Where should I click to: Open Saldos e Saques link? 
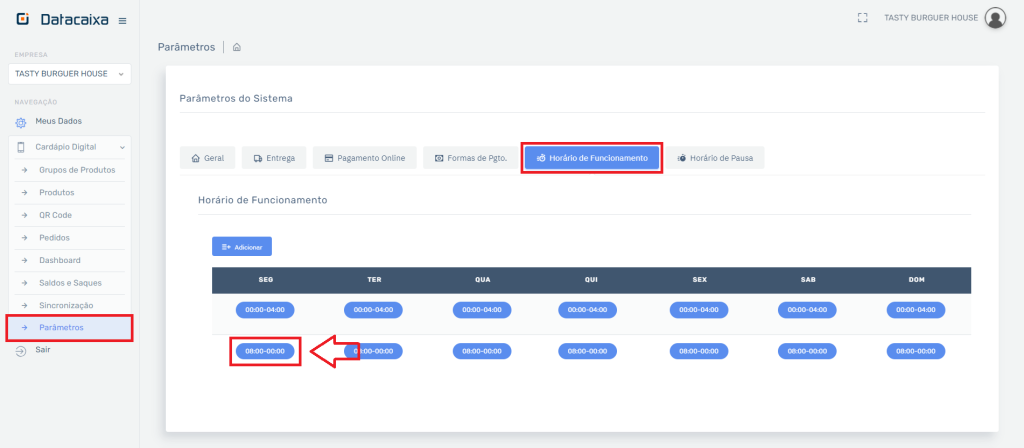point(70,283)
